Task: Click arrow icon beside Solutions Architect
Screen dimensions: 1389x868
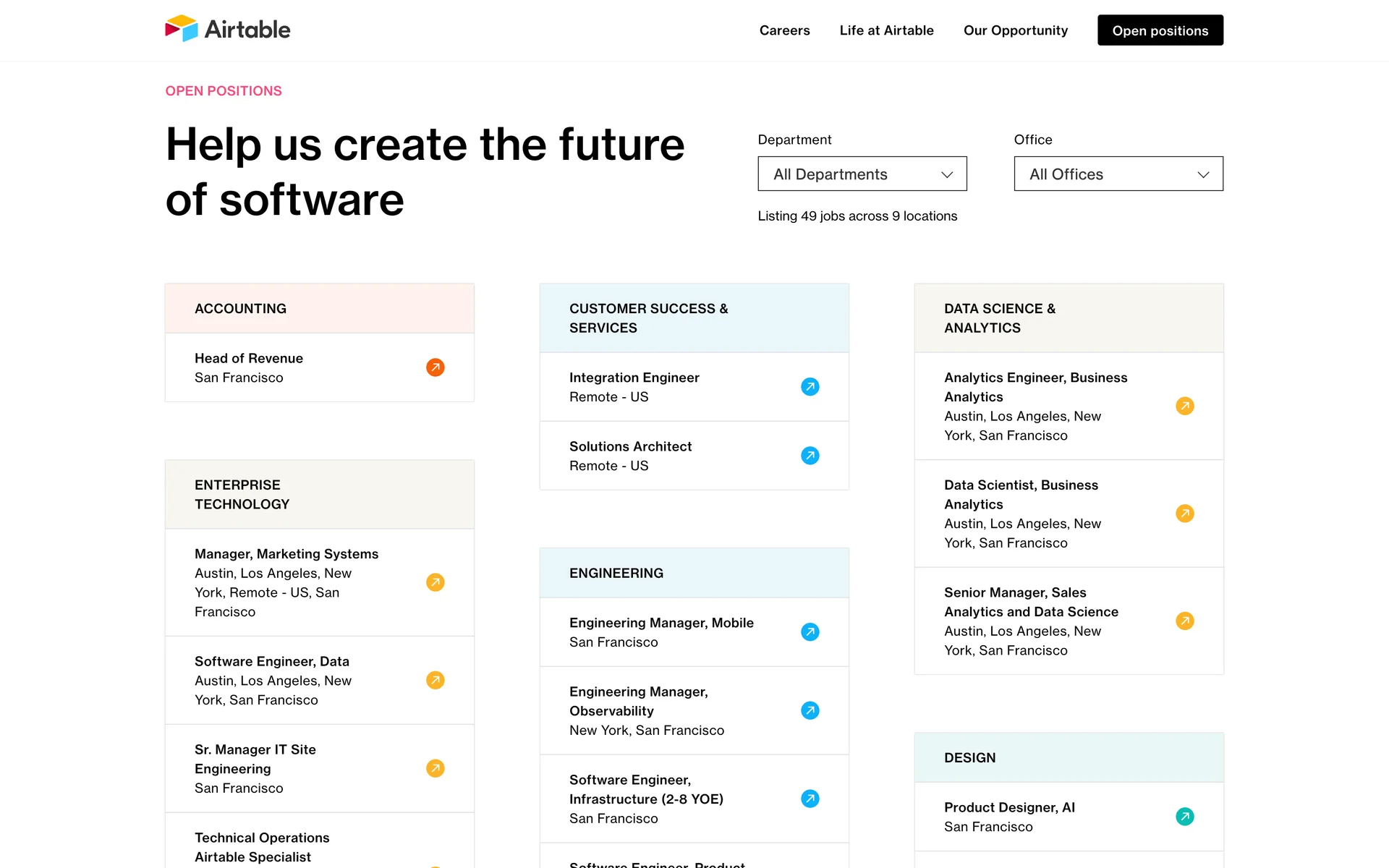Action: pos(810,456)
